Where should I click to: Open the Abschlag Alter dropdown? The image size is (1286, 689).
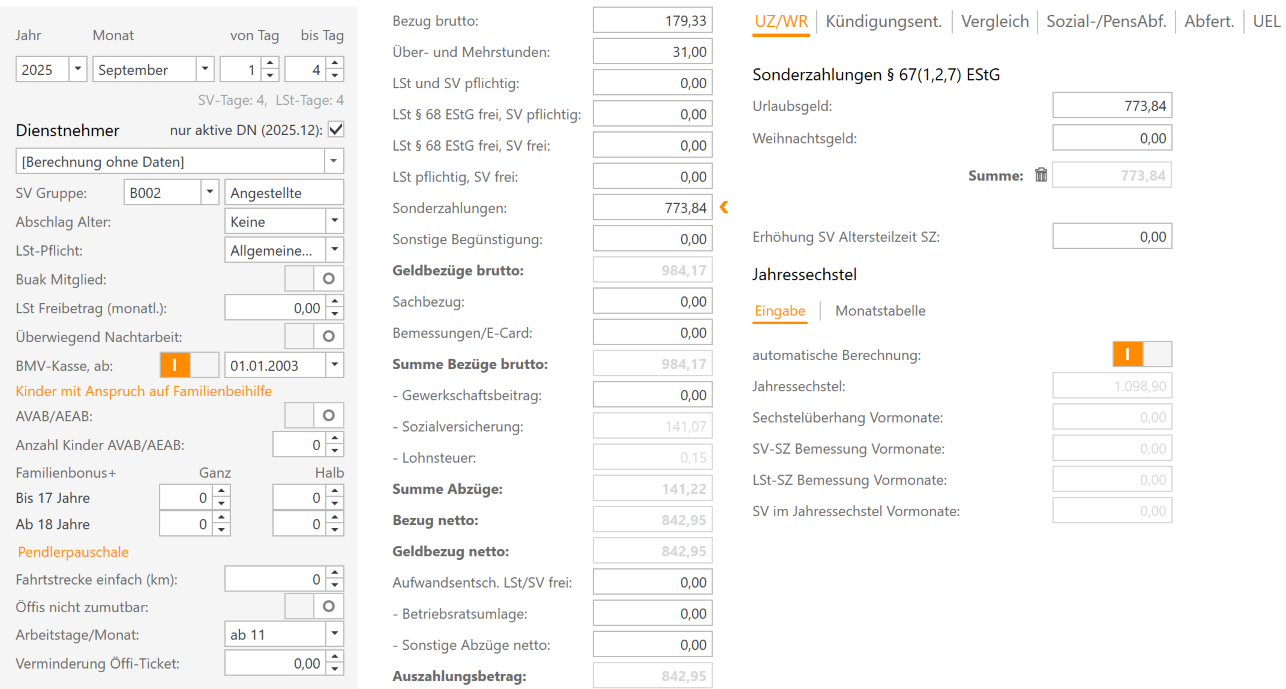[332, 220]
